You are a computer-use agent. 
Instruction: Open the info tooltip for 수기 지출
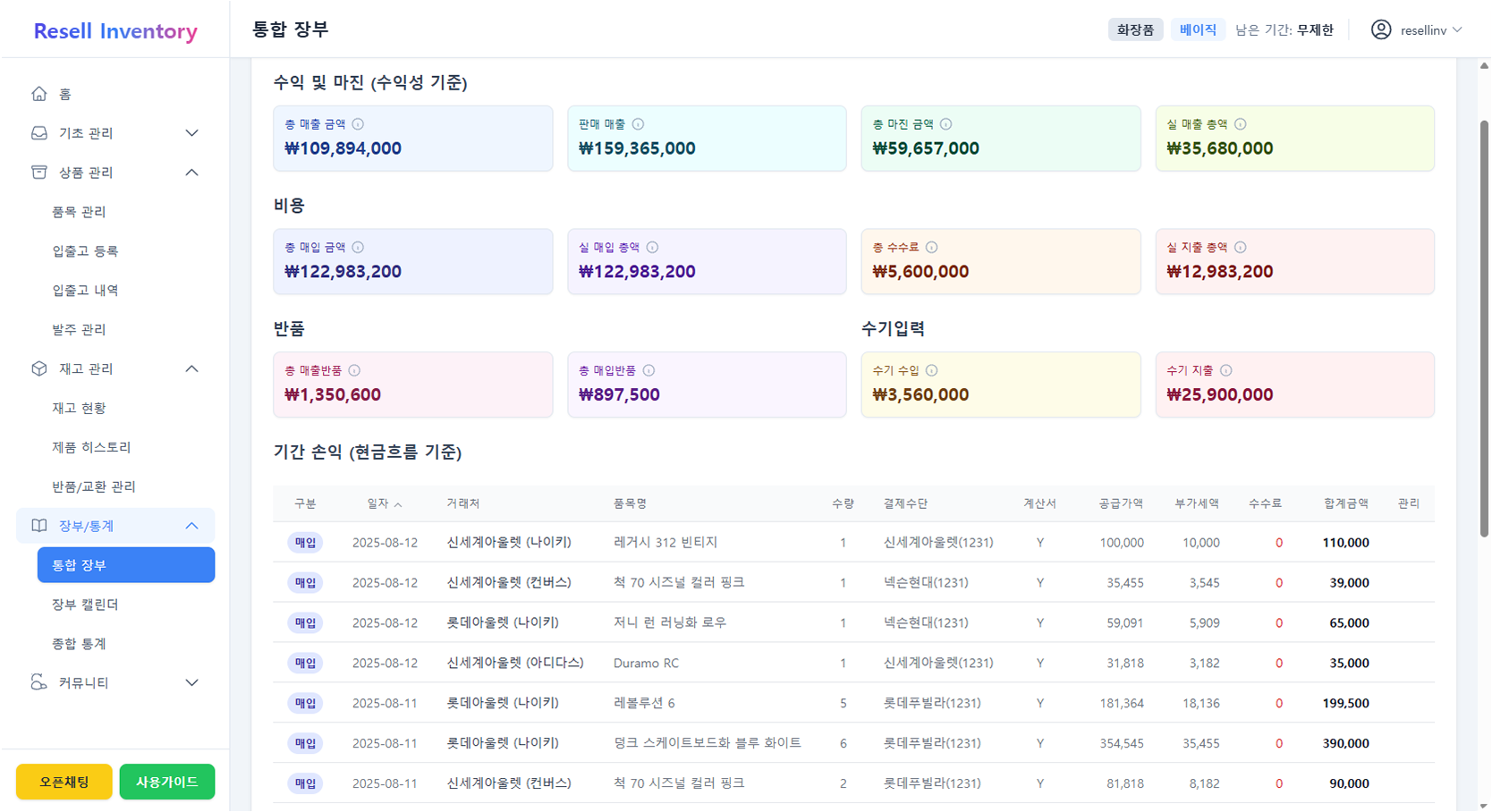(x=1225, y=369)
